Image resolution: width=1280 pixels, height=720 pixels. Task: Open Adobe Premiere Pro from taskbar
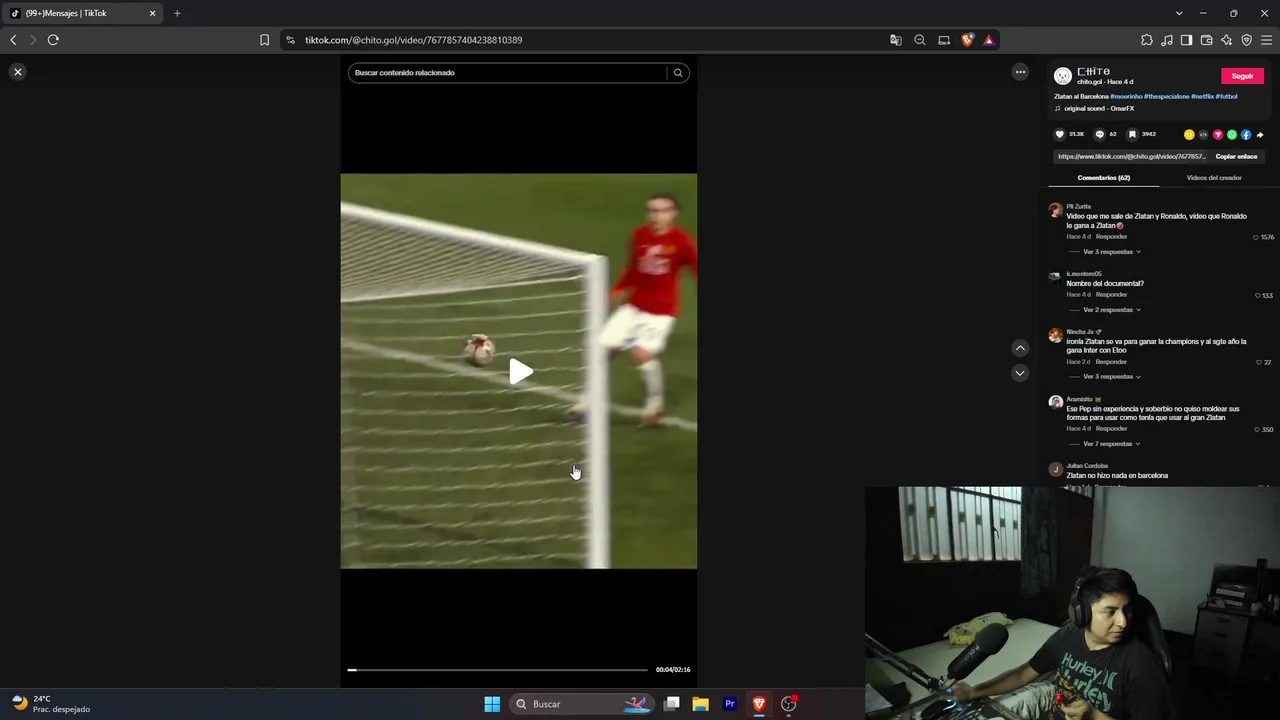point(730,704)
